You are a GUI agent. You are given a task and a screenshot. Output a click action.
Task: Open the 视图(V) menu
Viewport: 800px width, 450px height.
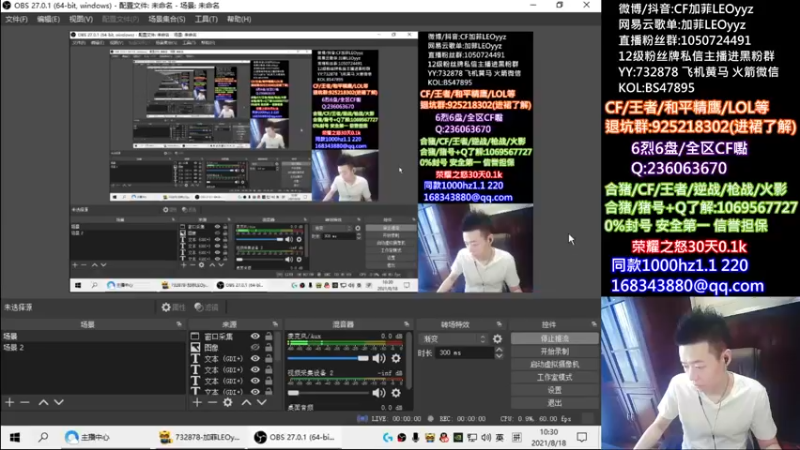(x=81, y=19)
